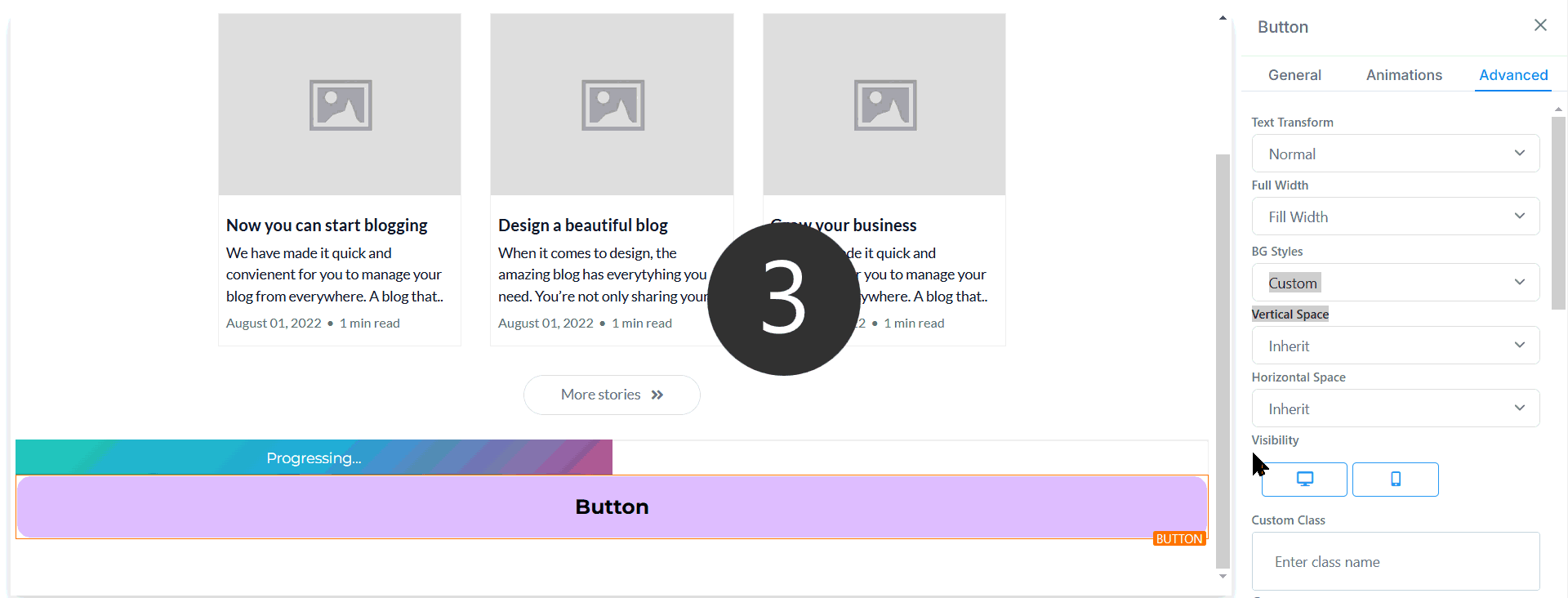This screenshot has height=598, width=1568.
Task: Switch to the Animations tab
Action: [x=1404, y=75]
